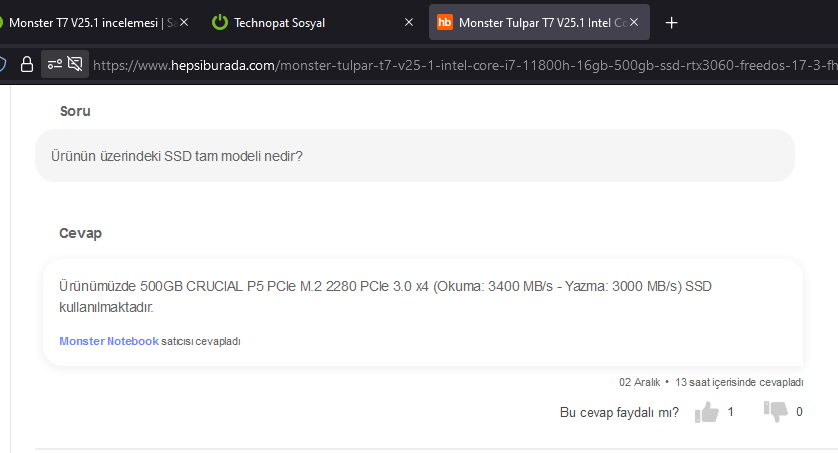Image resolution: width=838 pixels, height=453 pixels.
Task: Click the Soru section heading
Action: click(75, 111)
